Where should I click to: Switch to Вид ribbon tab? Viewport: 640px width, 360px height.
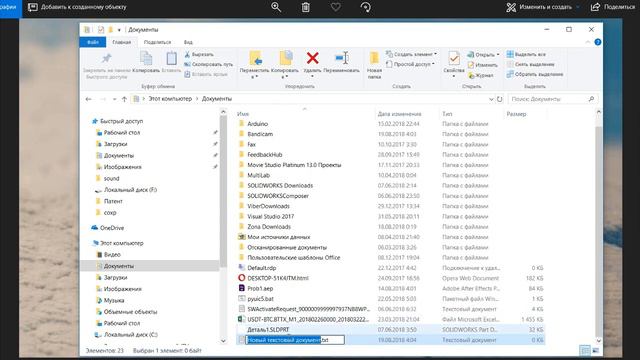(x=188, y=42)
